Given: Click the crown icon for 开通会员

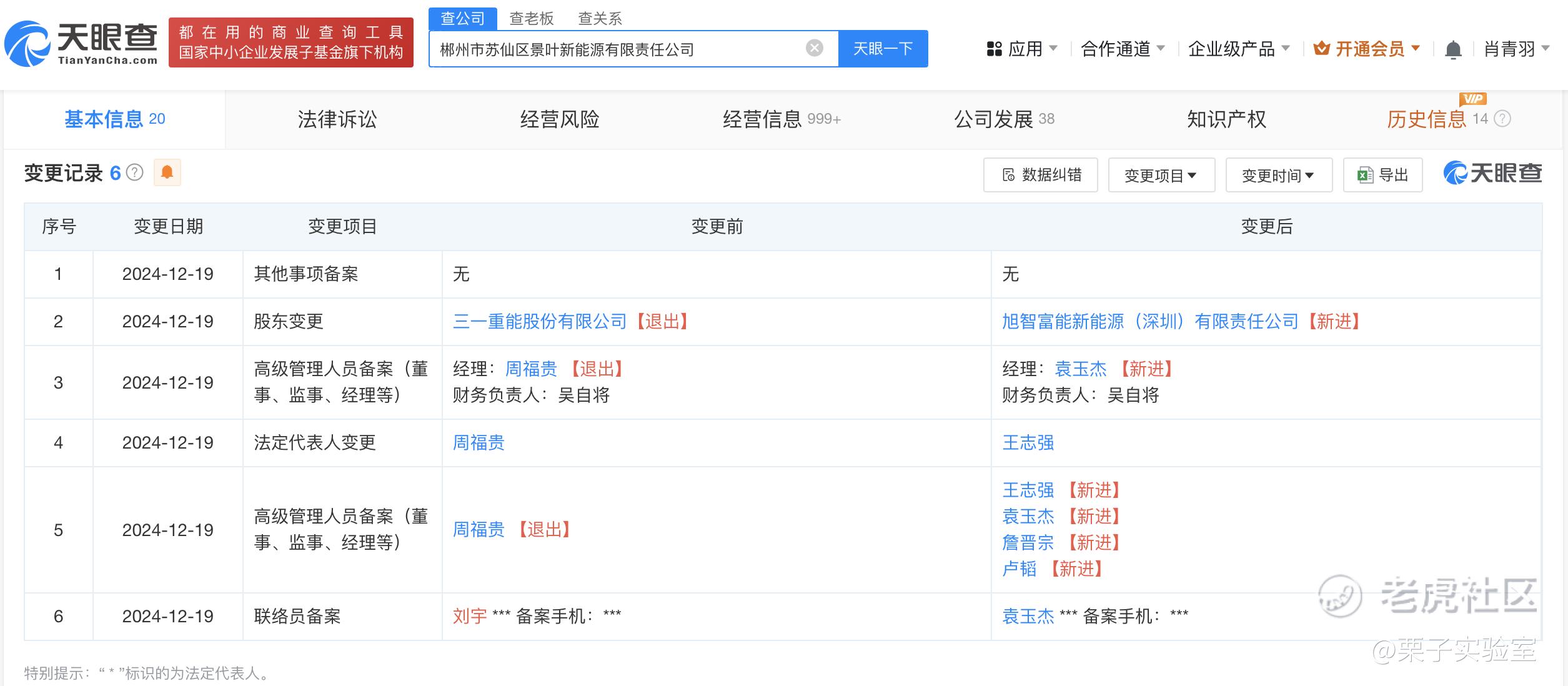Looking at the screenshot, I should pos(1321,48).
